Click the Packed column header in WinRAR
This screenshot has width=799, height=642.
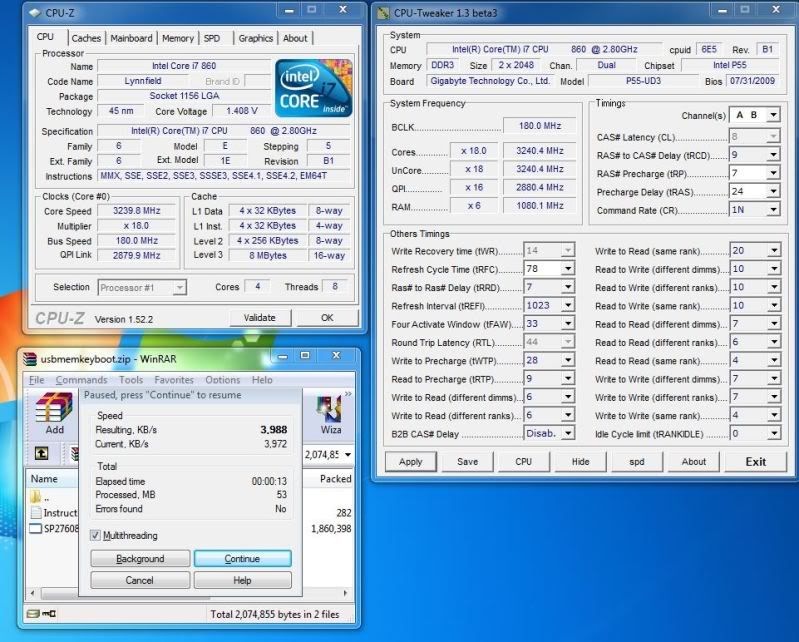pyautogui.click(x=329, y=479)
